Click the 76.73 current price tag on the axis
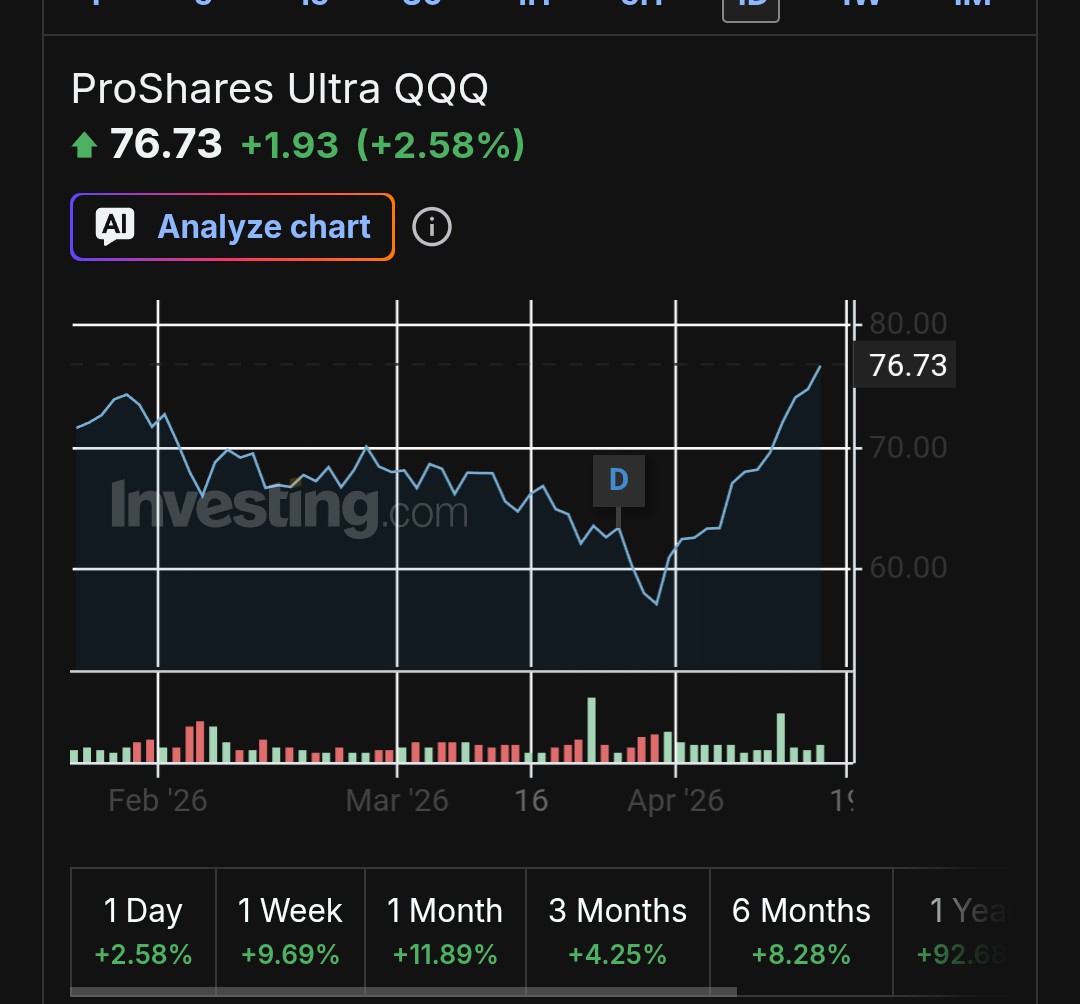 (x=907, y=365)
